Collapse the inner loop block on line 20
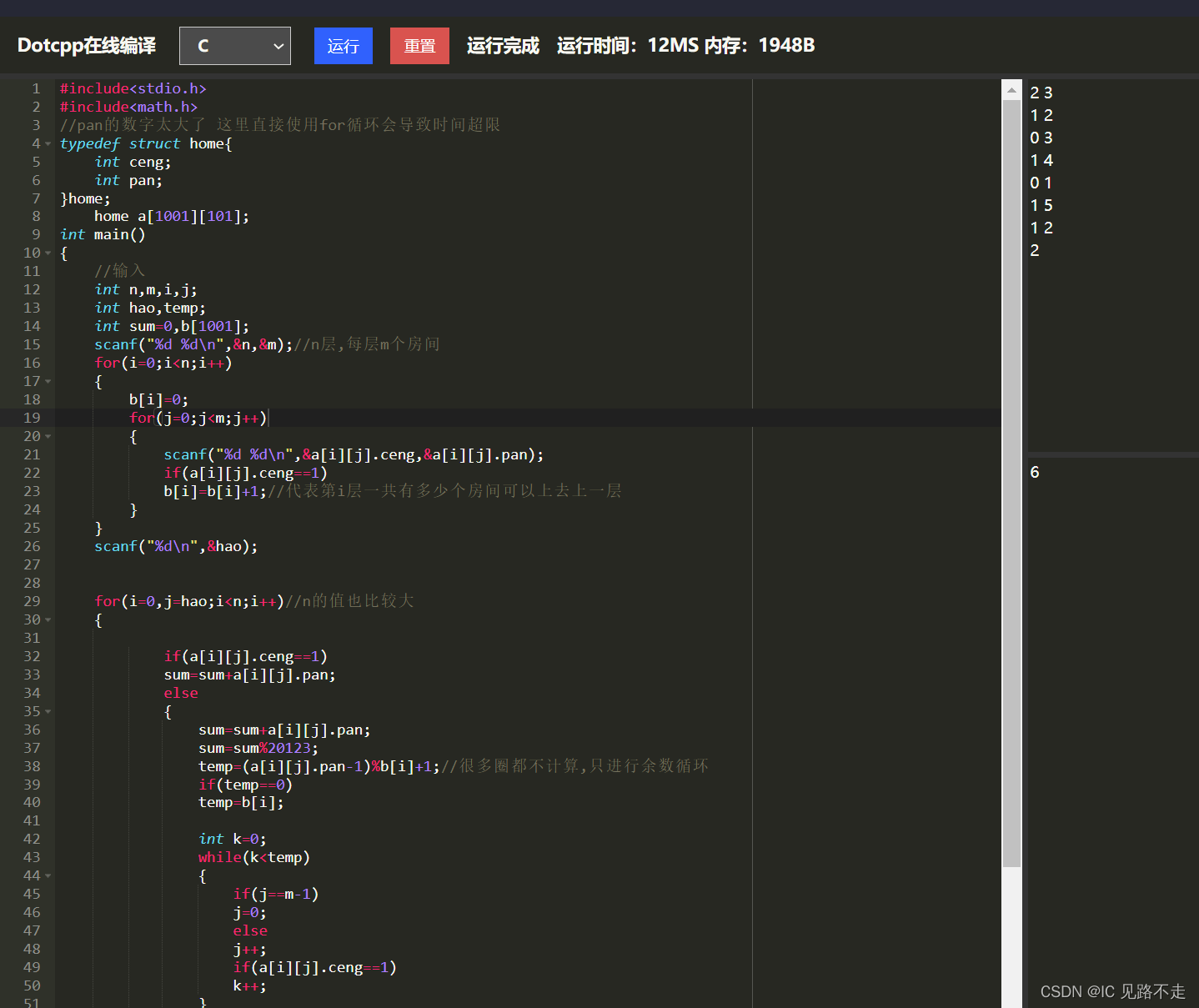The width and height of the screenshot is (1199, 1008). [x=48, y=435]
